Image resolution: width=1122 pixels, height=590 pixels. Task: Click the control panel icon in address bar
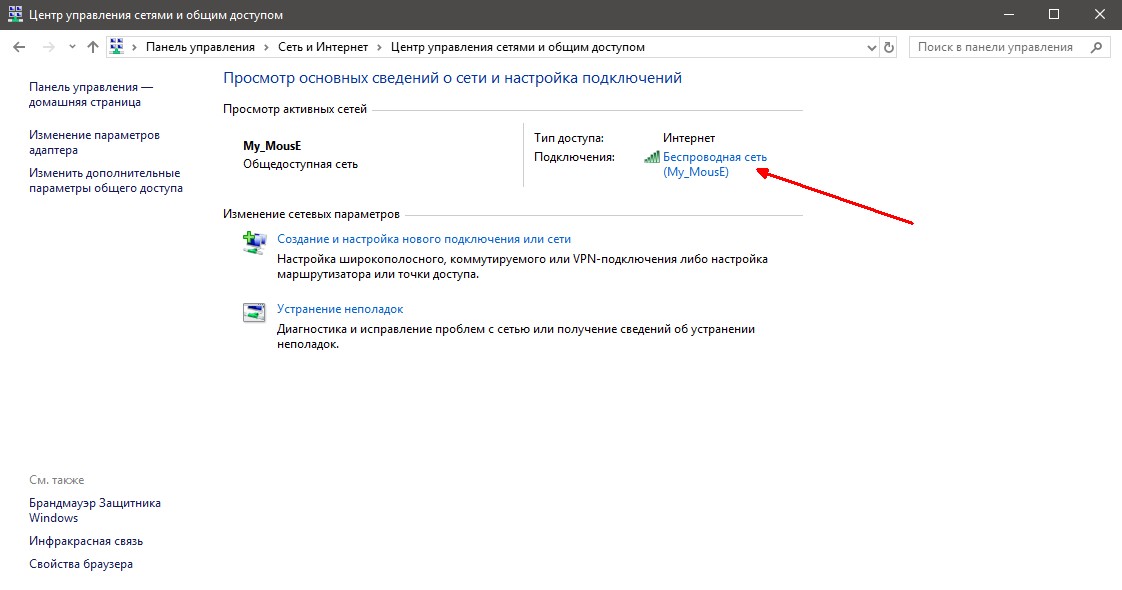pos(117,47)
